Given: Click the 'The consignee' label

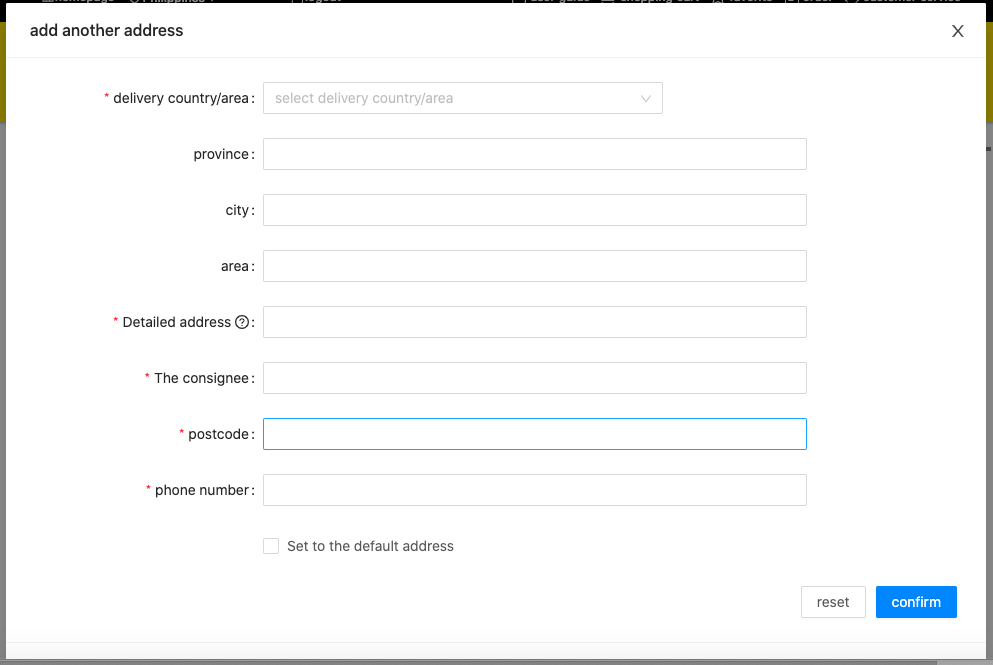Looking at the screenshot, I should (201, 378).
